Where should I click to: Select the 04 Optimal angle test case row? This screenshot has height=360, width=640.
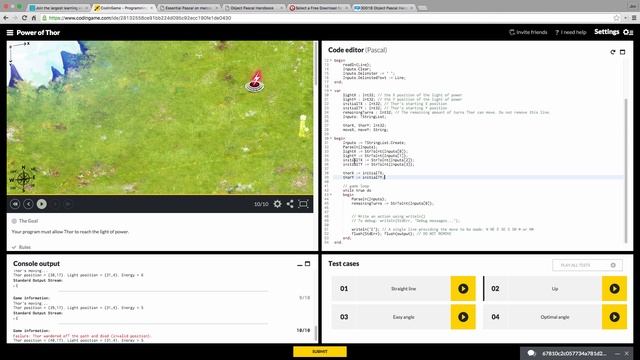click(x=555, y=317)
